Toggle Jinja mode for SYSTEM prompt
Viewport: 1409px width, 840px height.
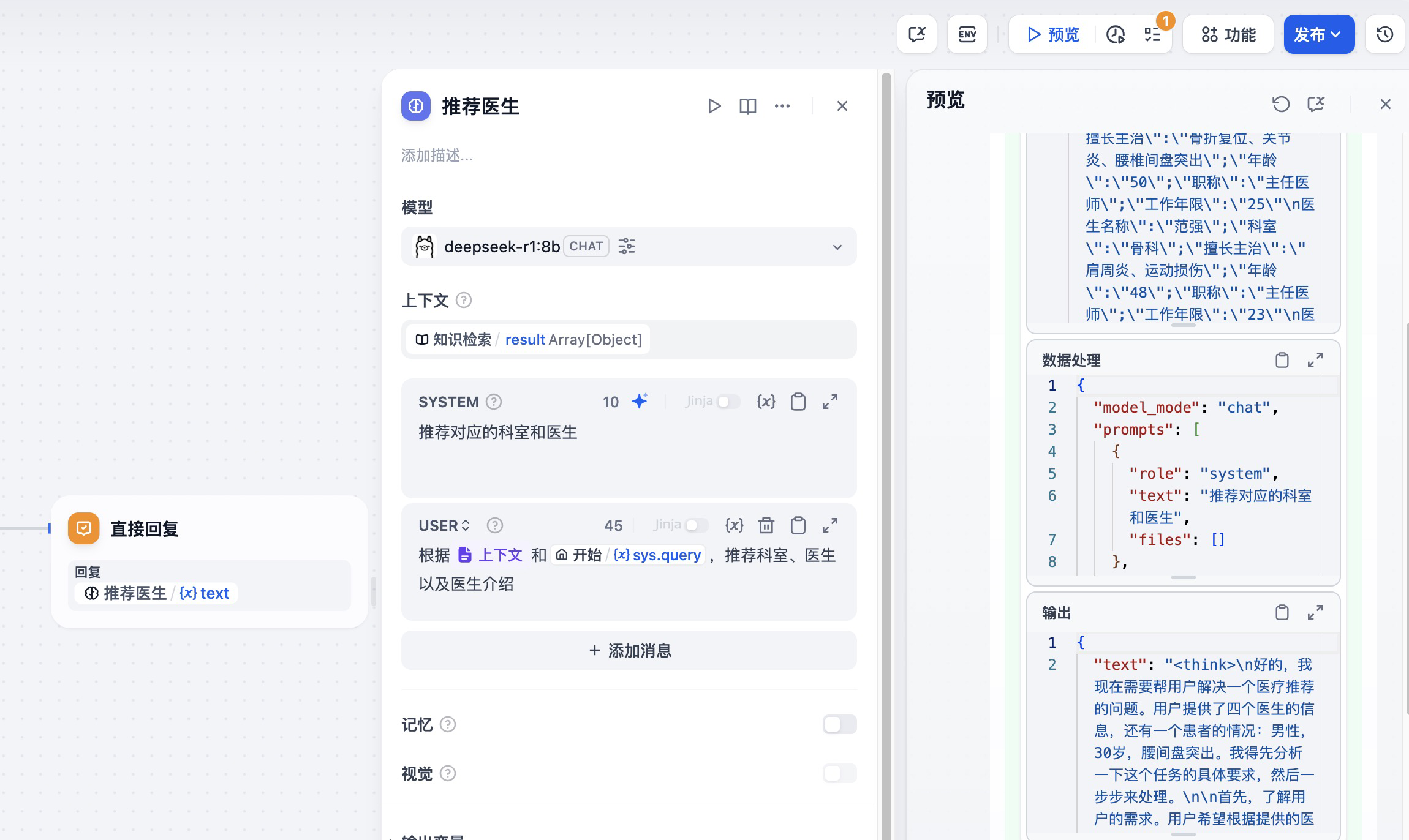(728, 402)
